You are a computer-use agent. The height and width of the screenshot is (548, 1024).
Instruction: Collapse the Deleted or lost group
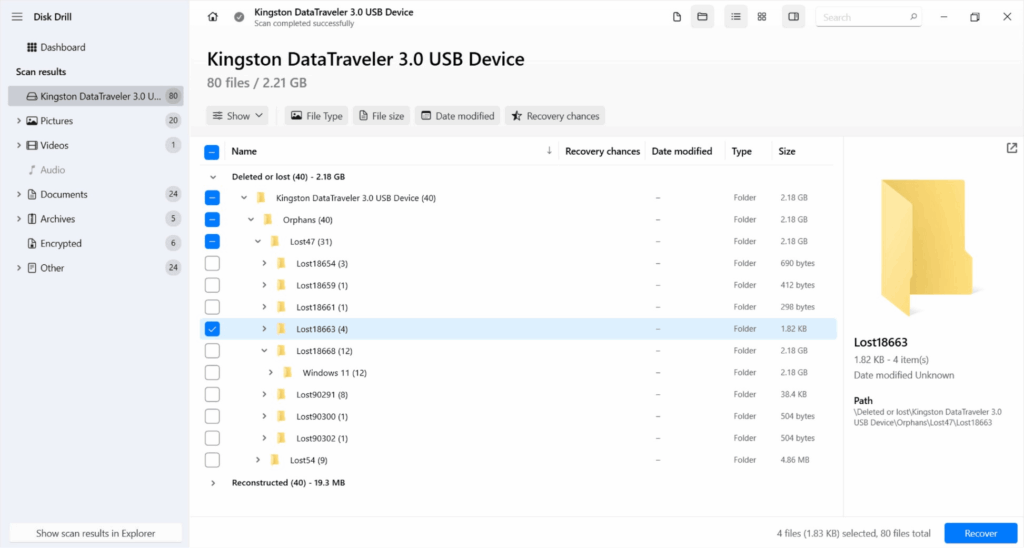click(x=212, y=176)
